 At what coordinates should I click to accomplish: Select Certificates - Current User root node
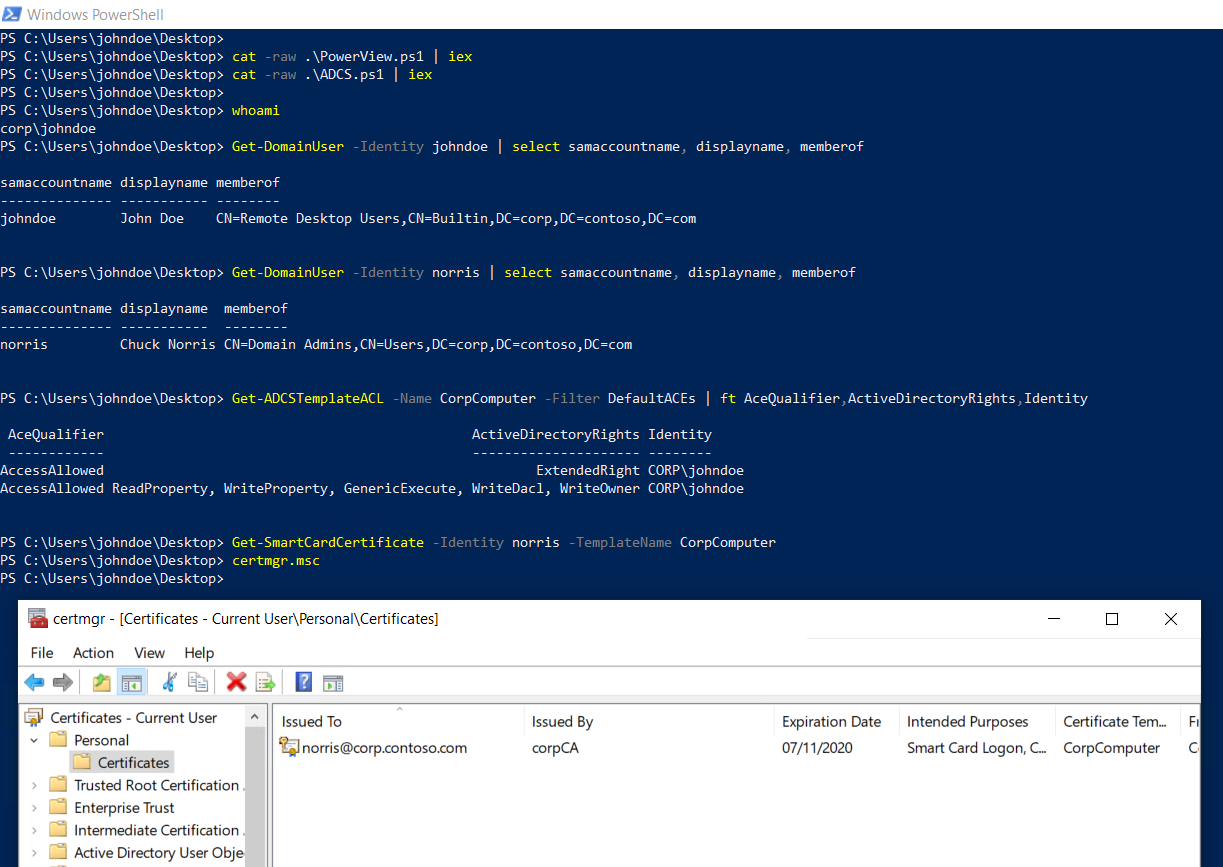coord(134,717)
